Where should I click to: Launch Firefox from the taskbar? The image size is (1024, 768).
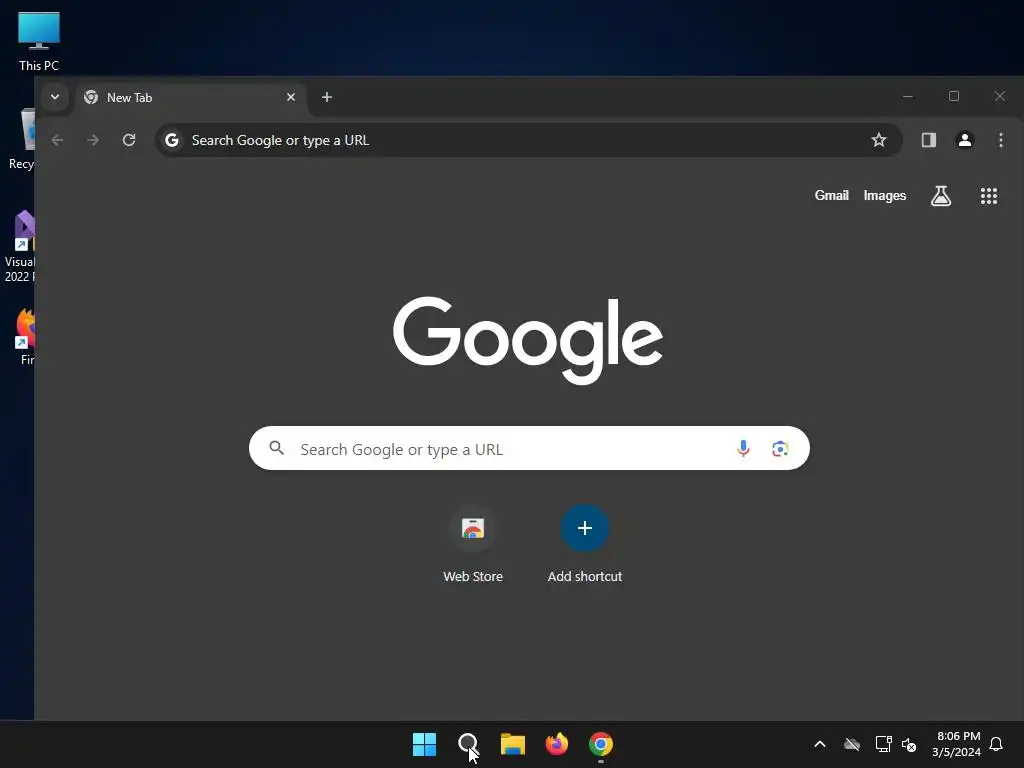point(556,744)
